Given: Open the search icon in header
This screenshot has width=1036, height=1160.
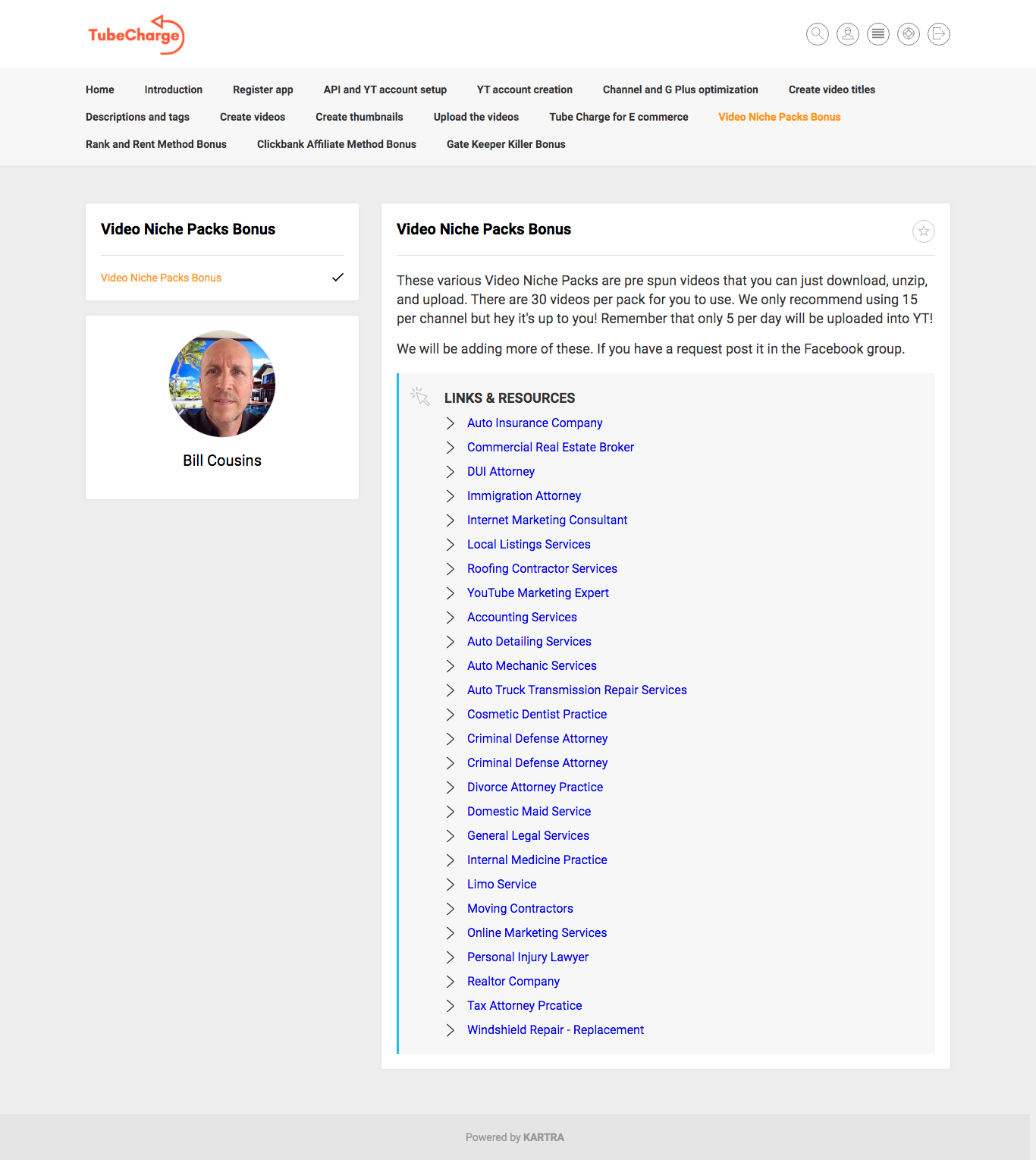Looking at the screenshot, I should pos(818,34).
